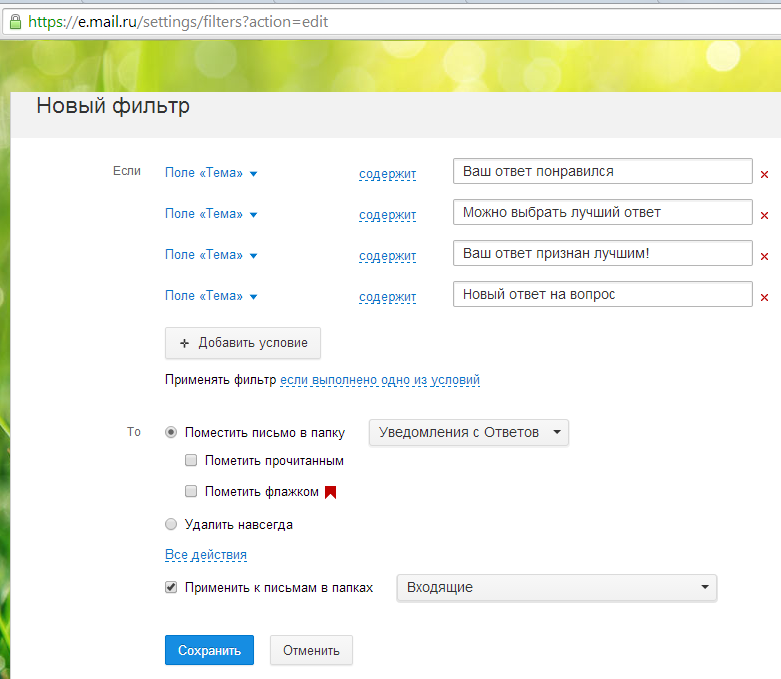Remove the 'Можно выбрать лучший ответ' condition
The image size is (781, 679).
click(x=764, y=215)
